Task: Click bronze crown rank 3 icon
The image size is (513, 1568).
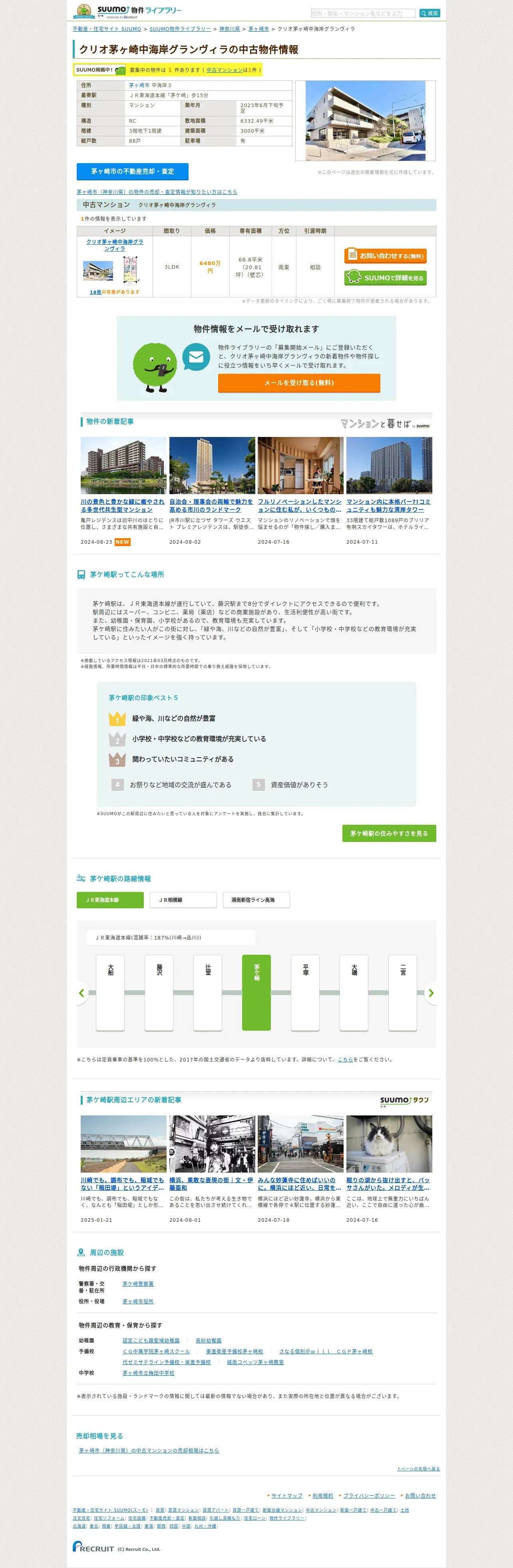Action: coord(117,760)
